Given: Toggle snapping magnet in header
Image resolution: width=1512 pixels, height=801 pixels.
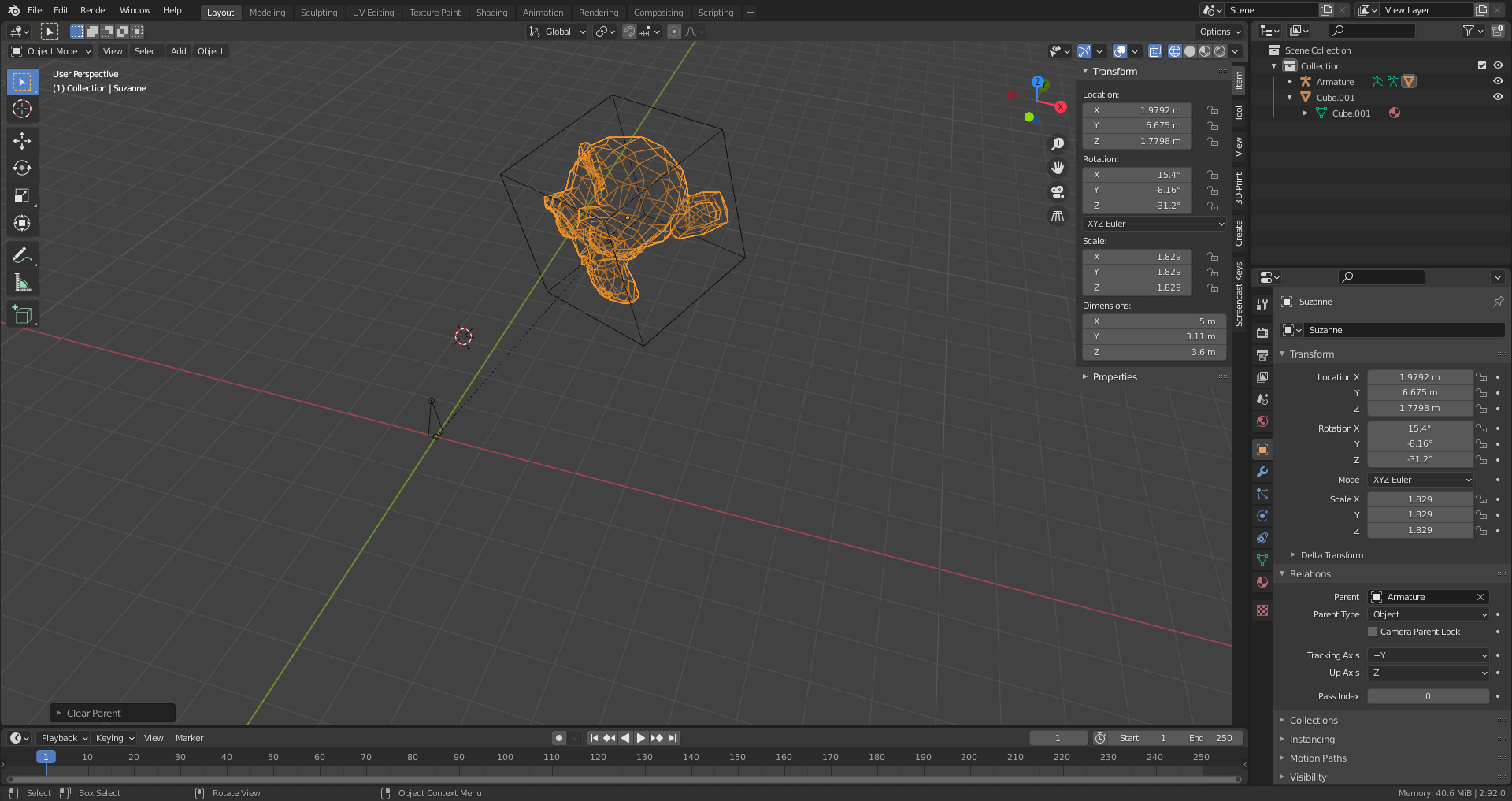Looking at the screenshot, I should tap(629, 32).
